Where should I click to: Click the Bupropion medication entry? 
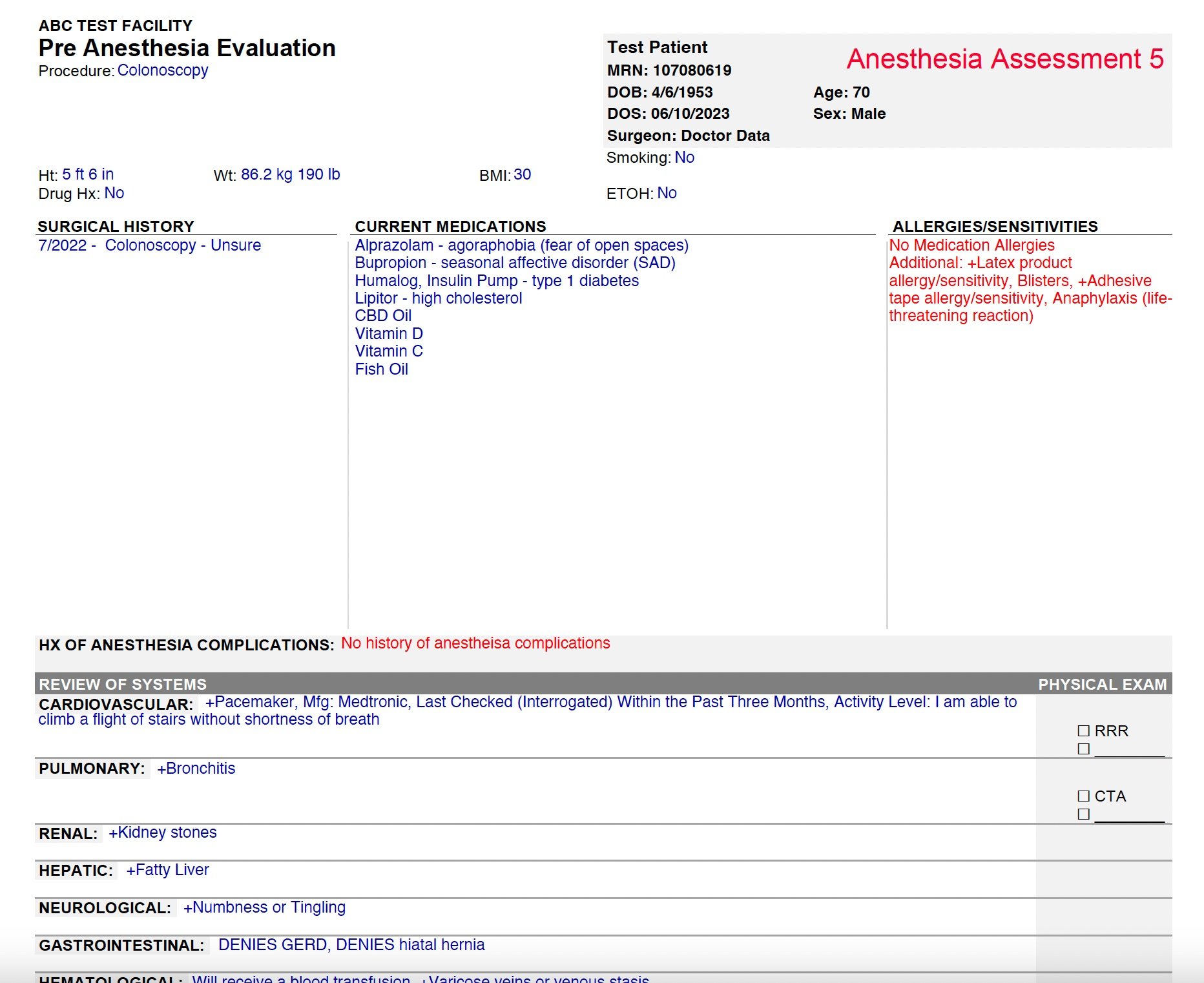pos(515,263)
